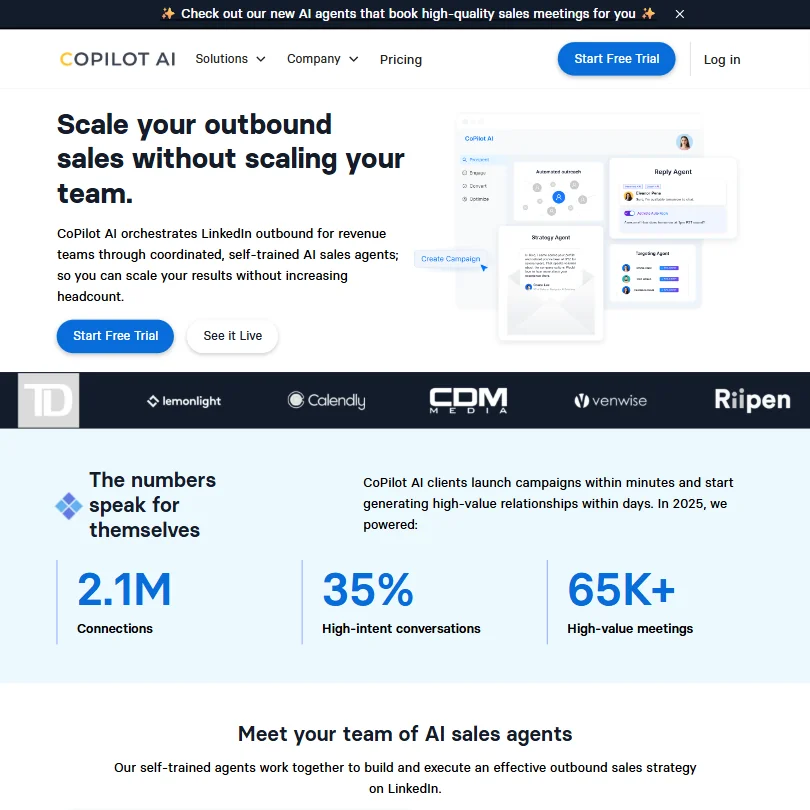
Task: Click the CDM Media logo
Action: (x=468, y=400)
